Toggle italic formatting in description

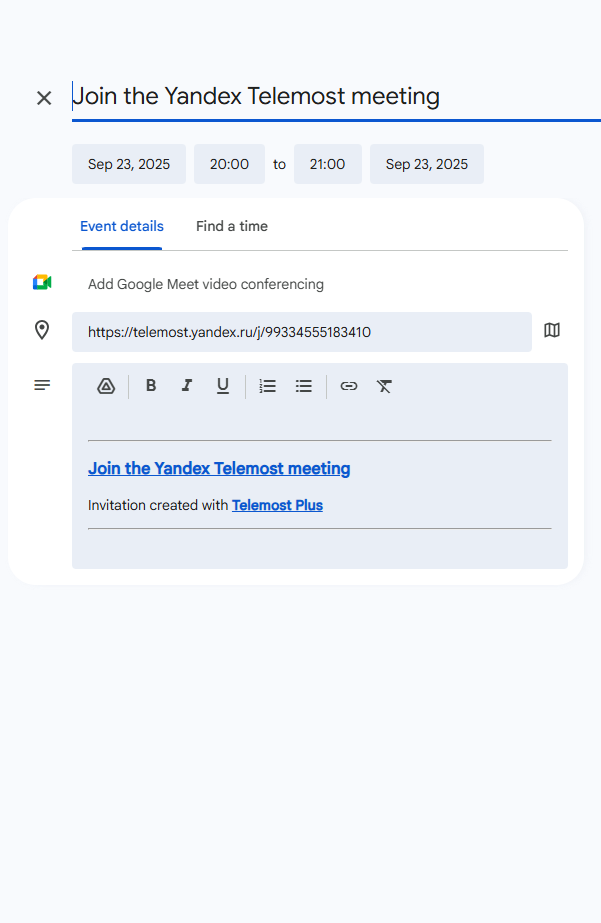coord(186,386)
